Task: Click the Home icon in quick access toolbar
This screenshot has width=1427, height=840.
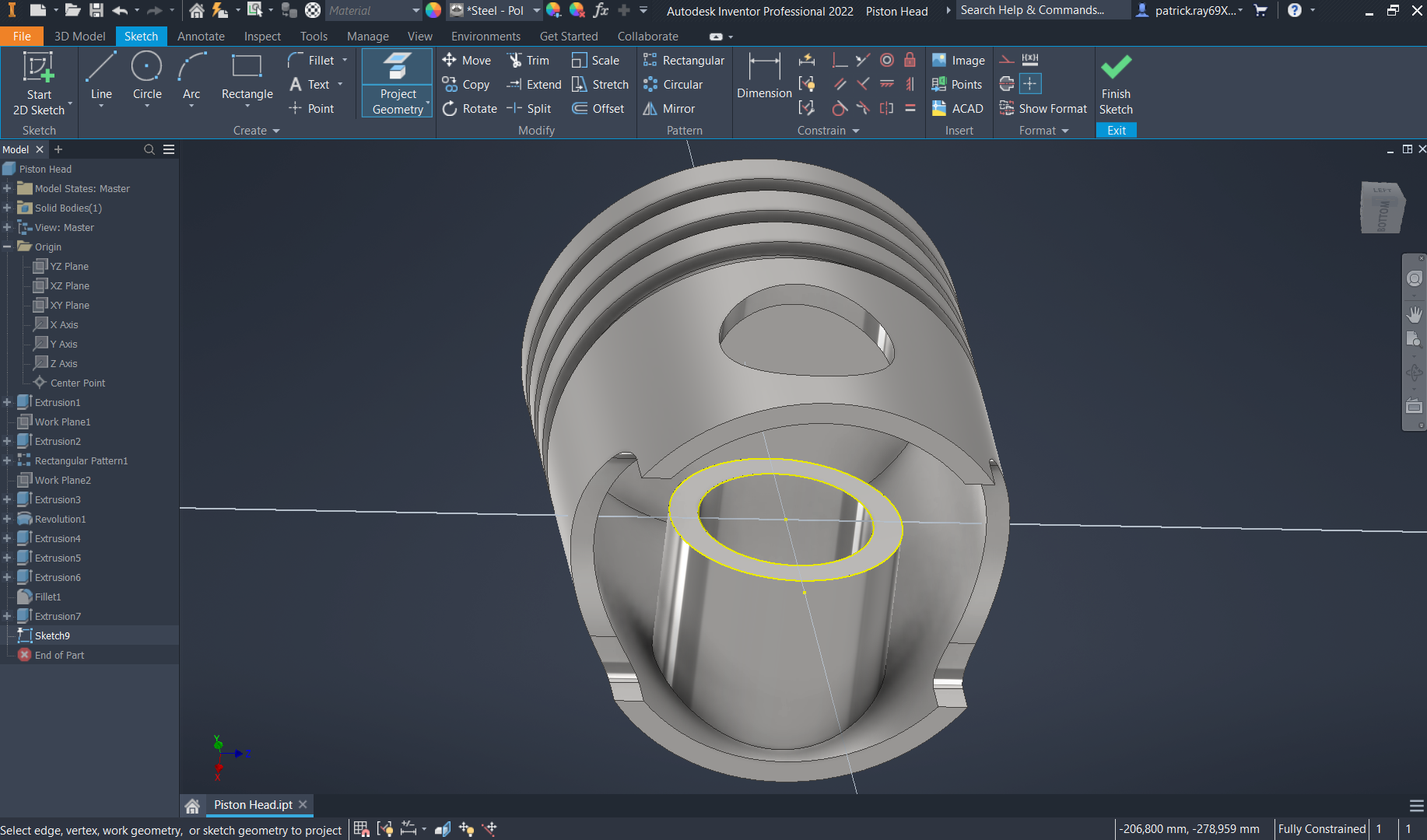Action: point(197,10)
